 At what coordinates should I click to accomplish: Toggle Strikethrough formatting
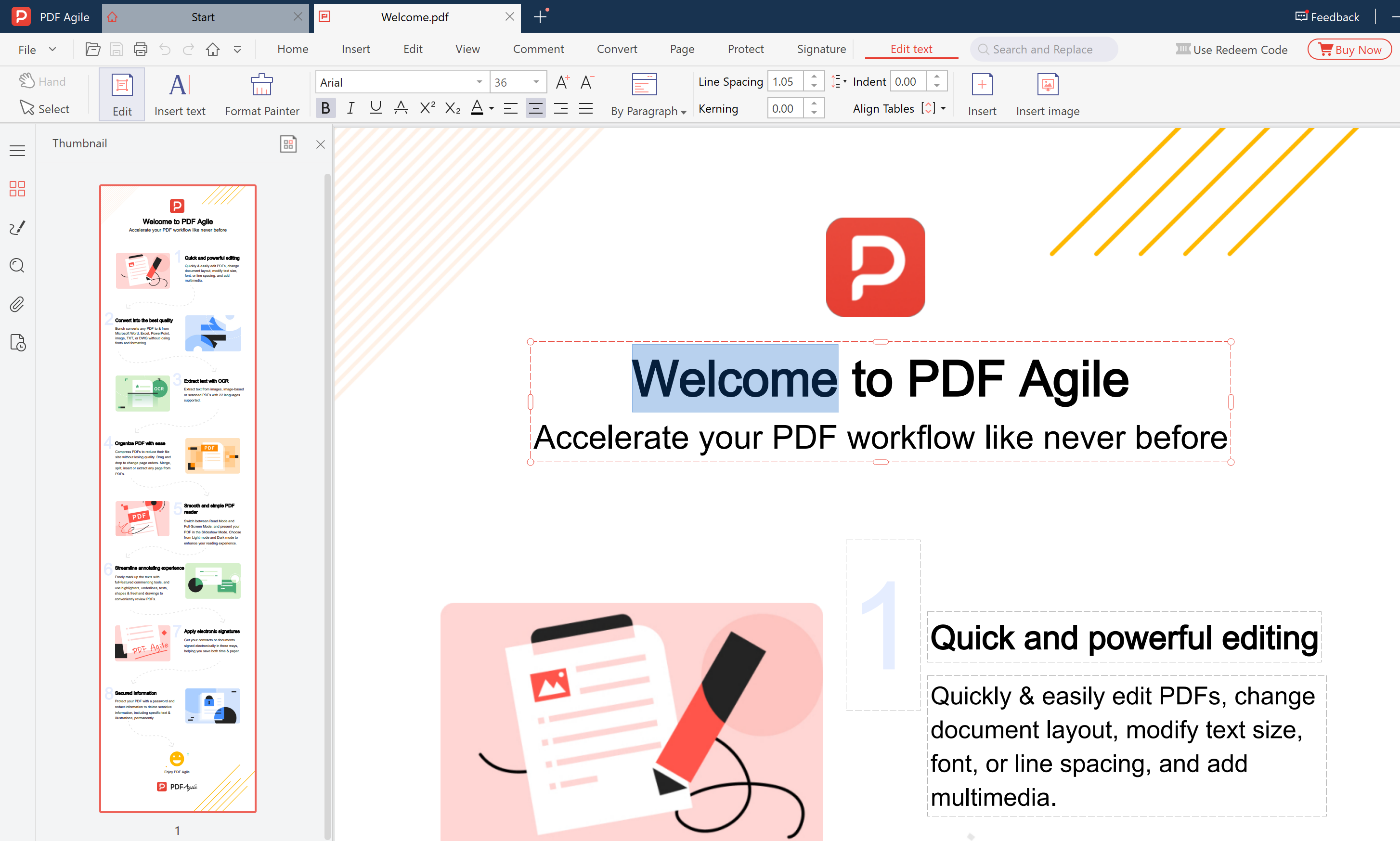[x=401, y=108]
